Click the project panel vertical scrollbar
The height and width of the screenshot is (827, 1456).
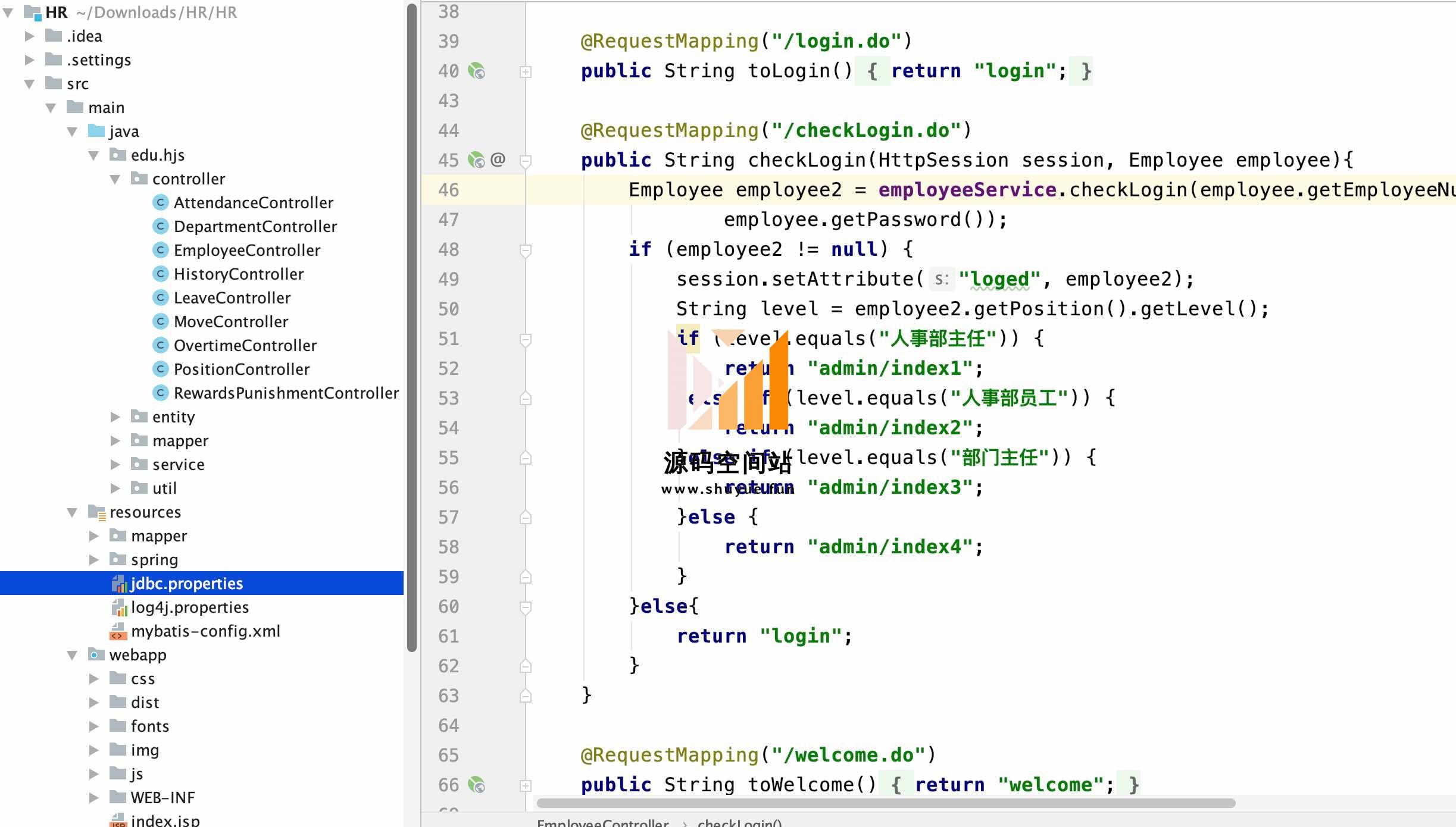(411, 327)
